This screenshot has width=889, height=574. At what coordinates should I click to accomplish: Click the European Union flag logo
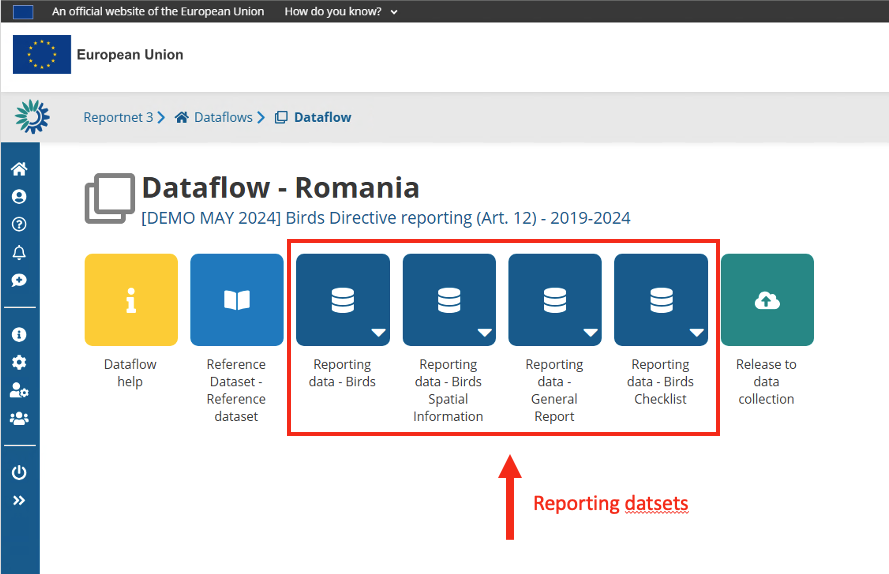click(42, 55)
